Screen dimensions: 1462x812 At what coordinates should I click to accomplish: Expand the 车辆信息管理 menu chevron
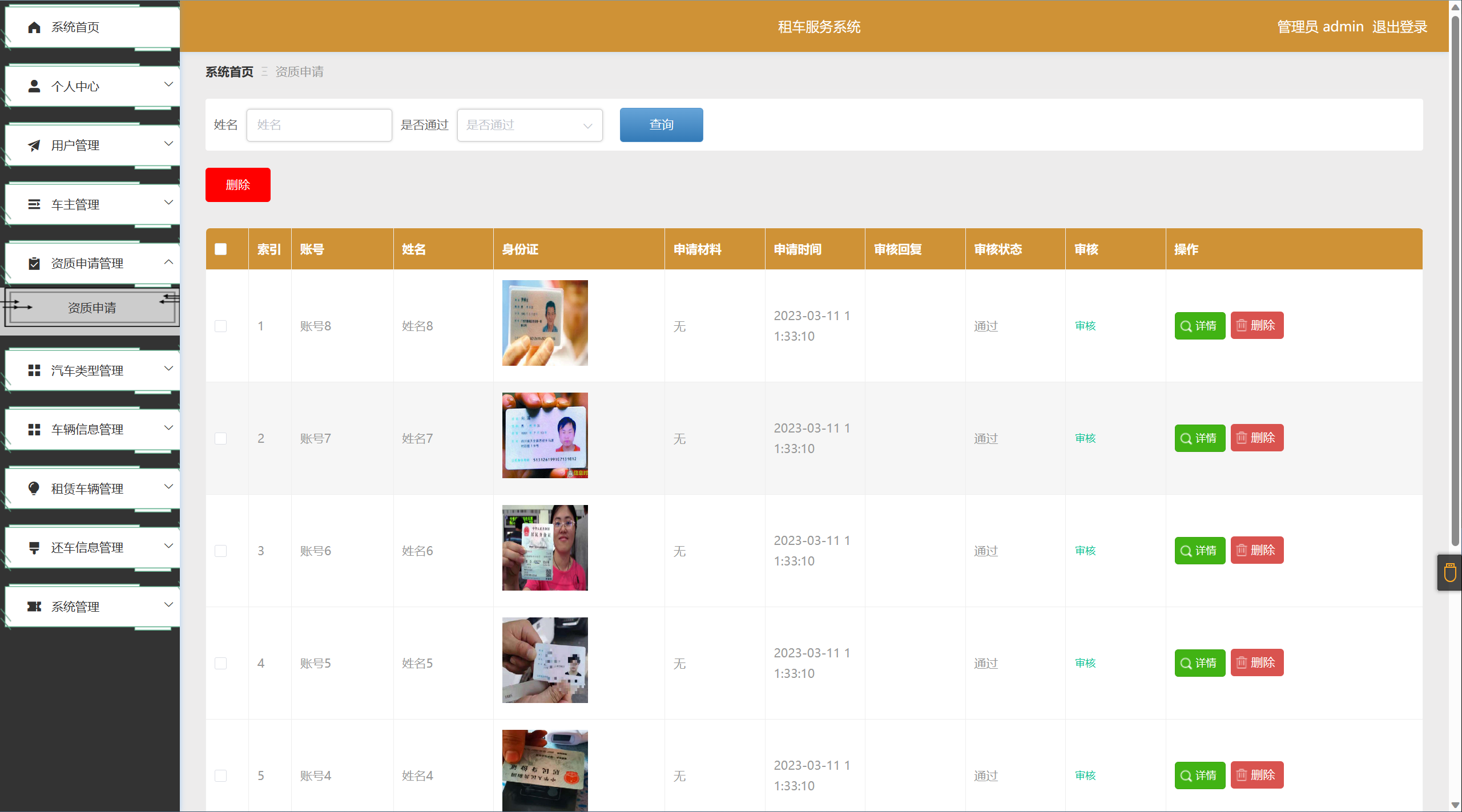click(168, 428)
